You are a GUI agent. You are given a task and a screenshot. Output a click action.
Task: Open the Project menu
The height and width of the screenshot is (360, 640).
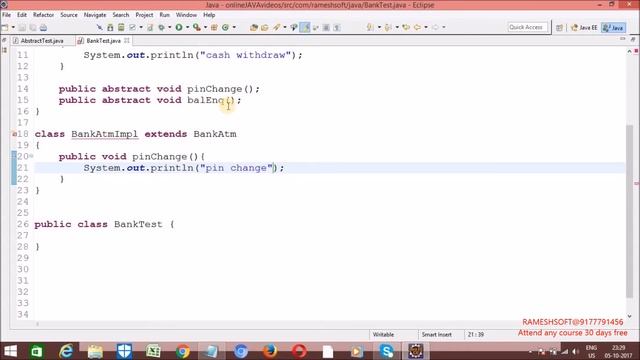pyautogui.click(x=144, y=15)
